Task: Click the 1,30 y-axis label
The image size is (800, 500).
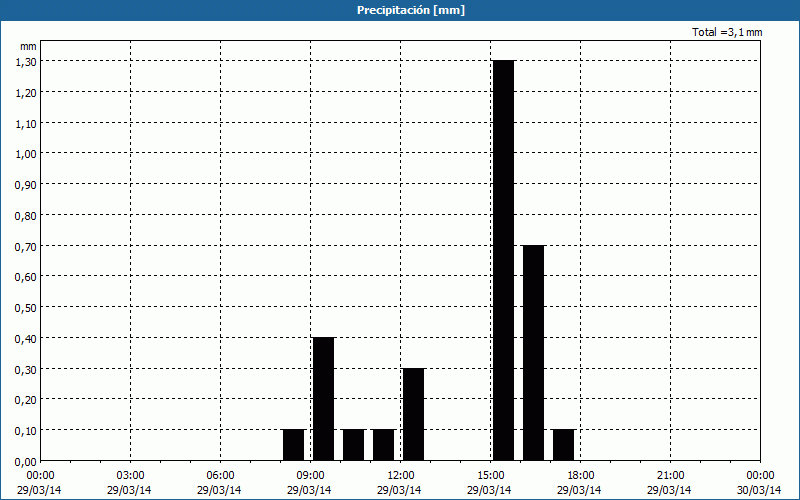Action: coord(26,62)
